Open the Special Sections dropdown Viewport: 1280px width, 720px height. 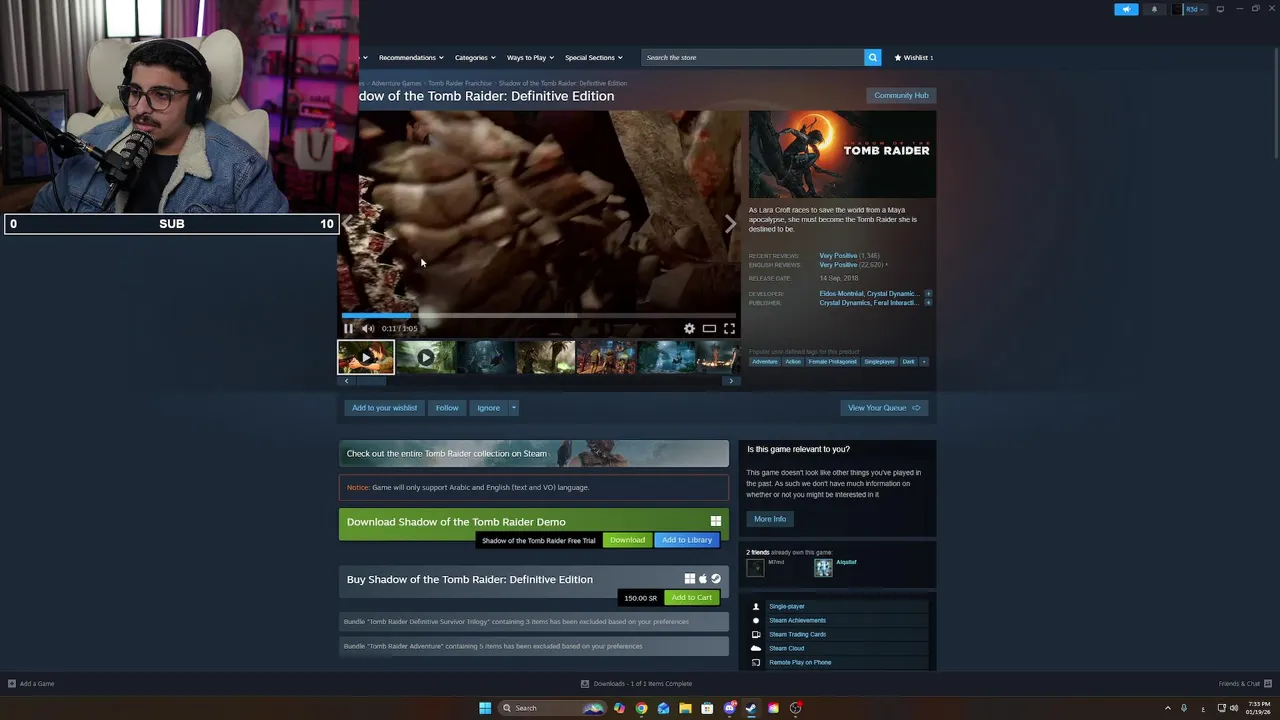coord(593,57)
